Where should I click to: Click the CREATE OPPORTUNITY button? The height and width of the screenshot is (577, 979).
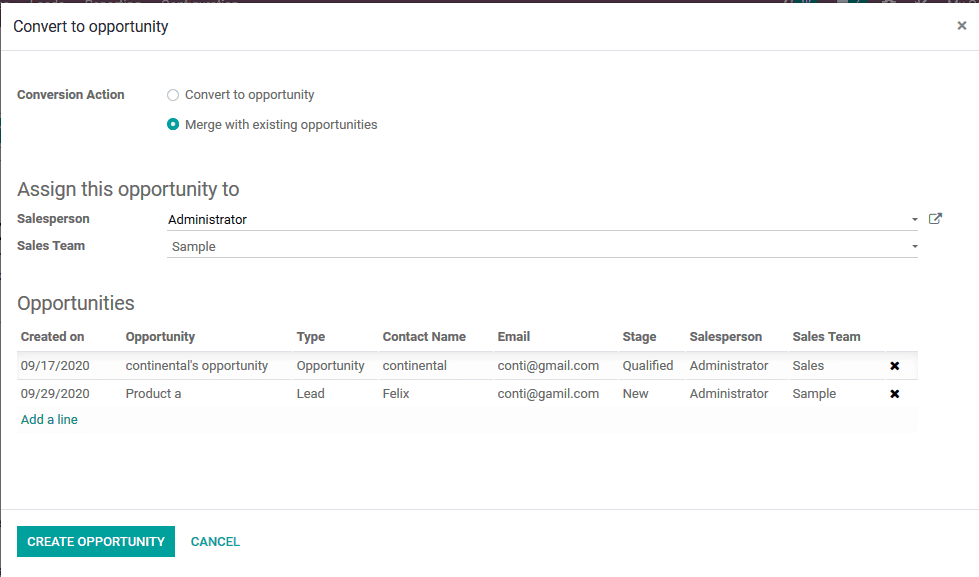(x=95, y=541)
